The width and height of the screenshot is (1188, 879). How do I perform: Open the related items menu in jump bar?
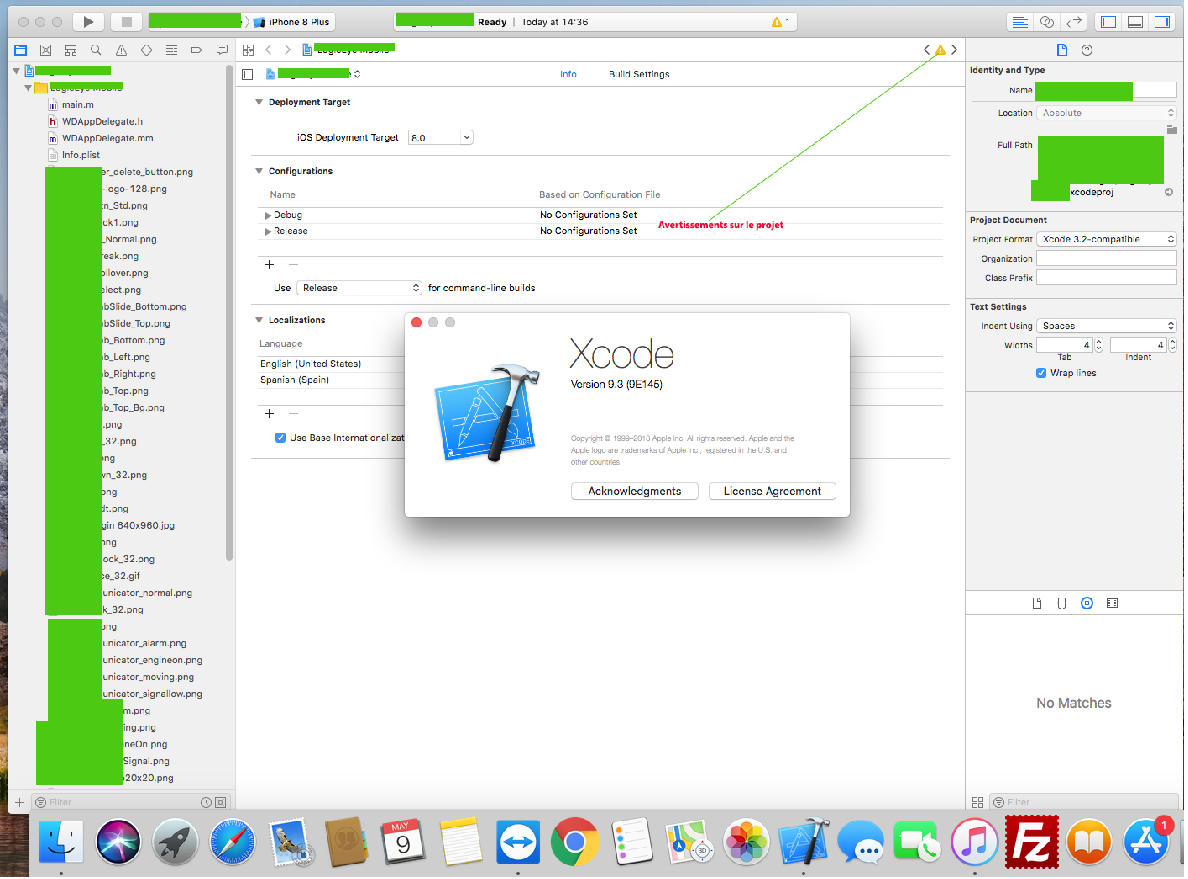[249, 51]
